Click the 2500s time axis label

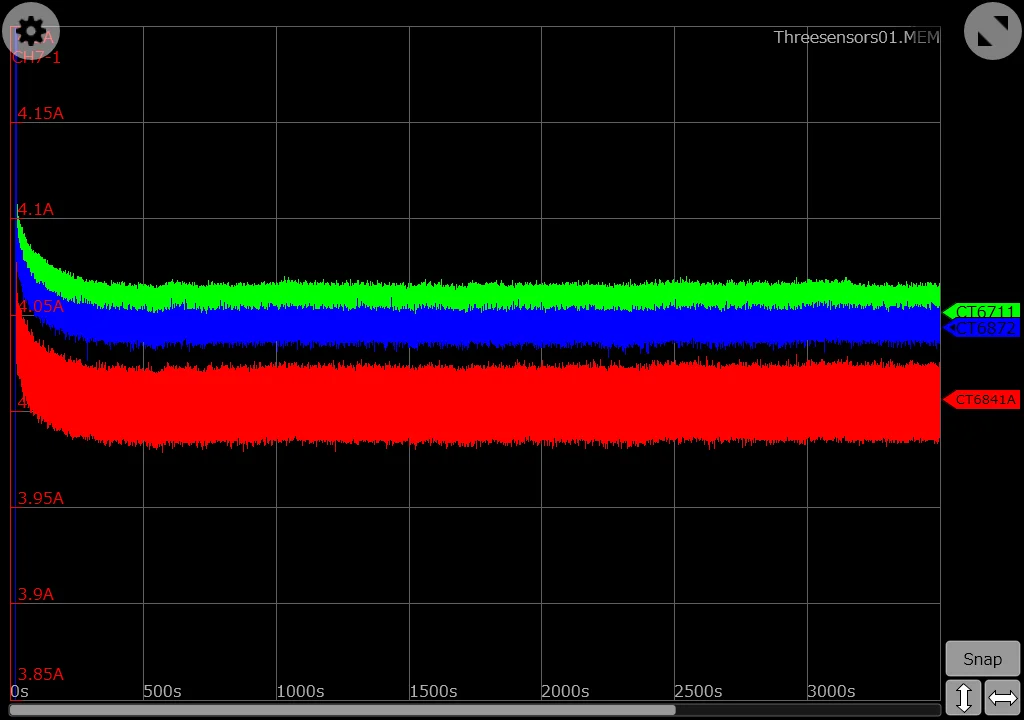click(698, 691)
